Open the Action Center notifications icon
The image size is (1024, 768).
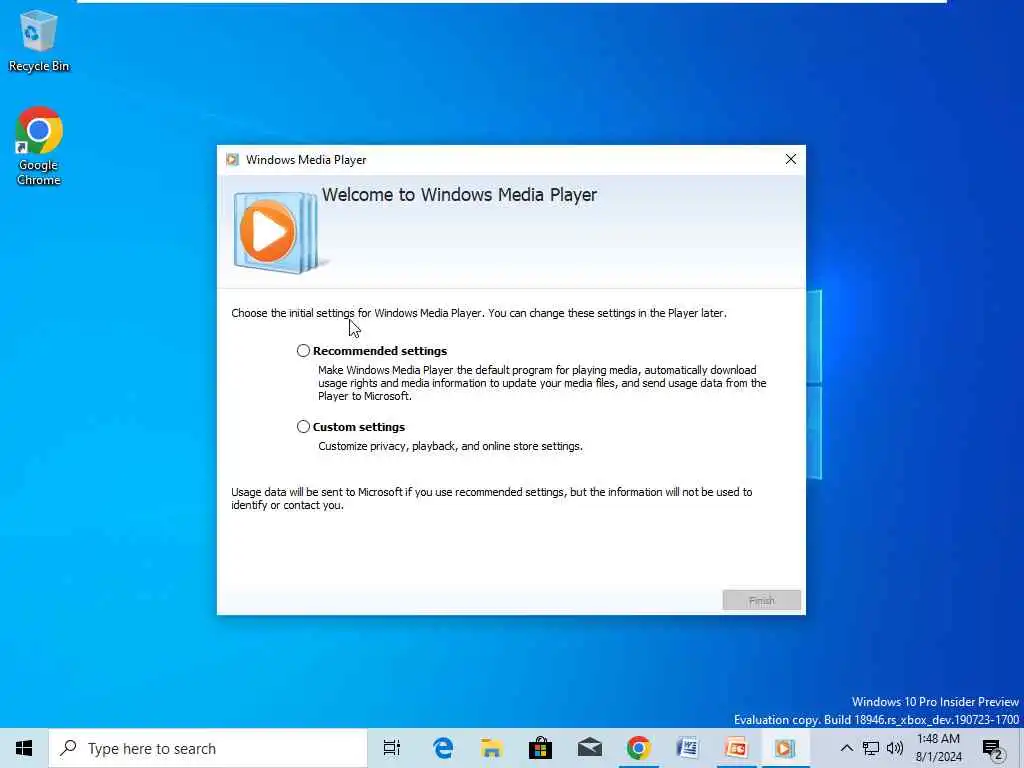[993, 749]
